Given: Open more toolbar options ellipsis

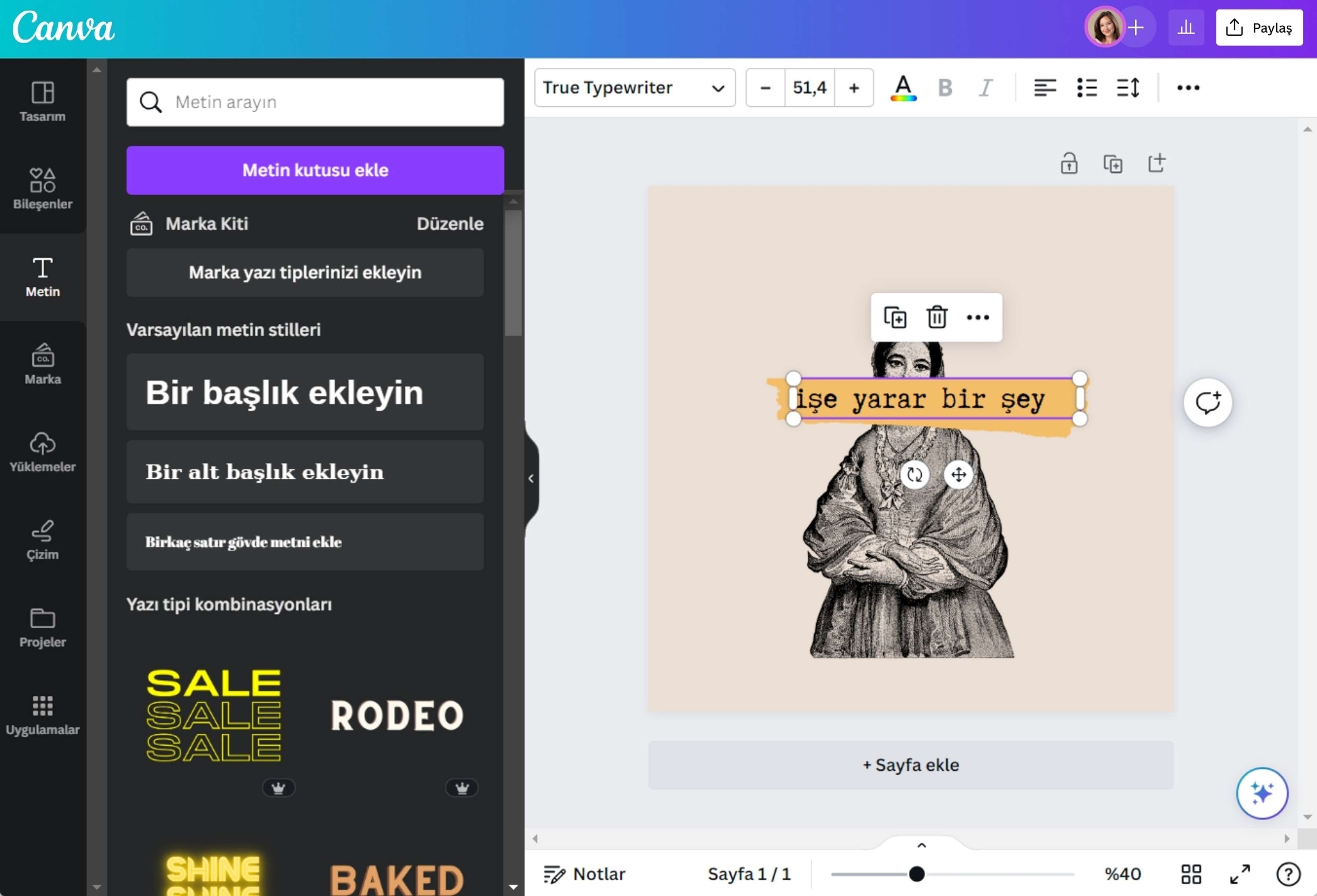Looking at the screenshot, I should click(x=1188, y=88).
